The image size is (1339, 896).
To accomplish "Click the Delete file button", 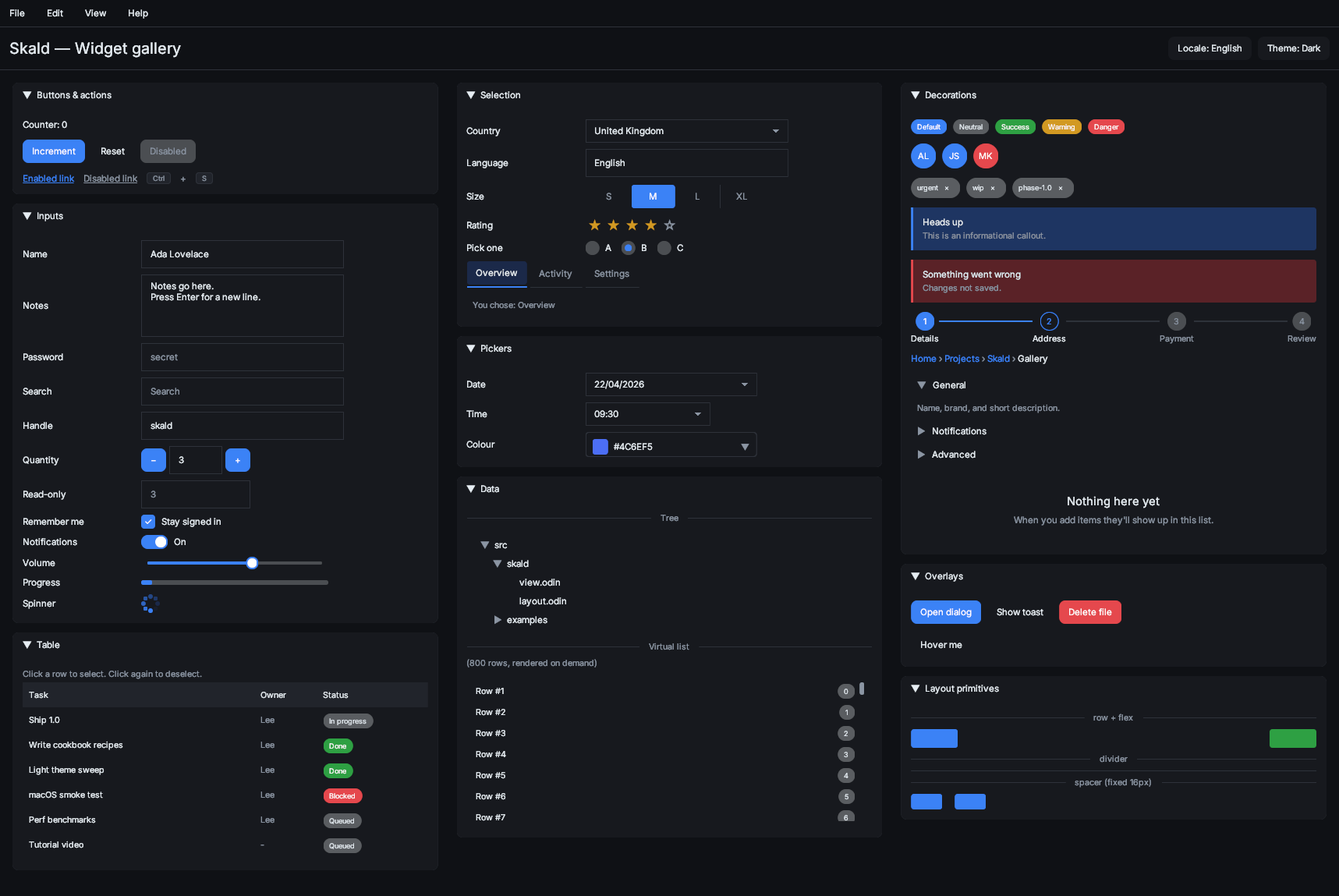I will click(x=1090, y=612).
